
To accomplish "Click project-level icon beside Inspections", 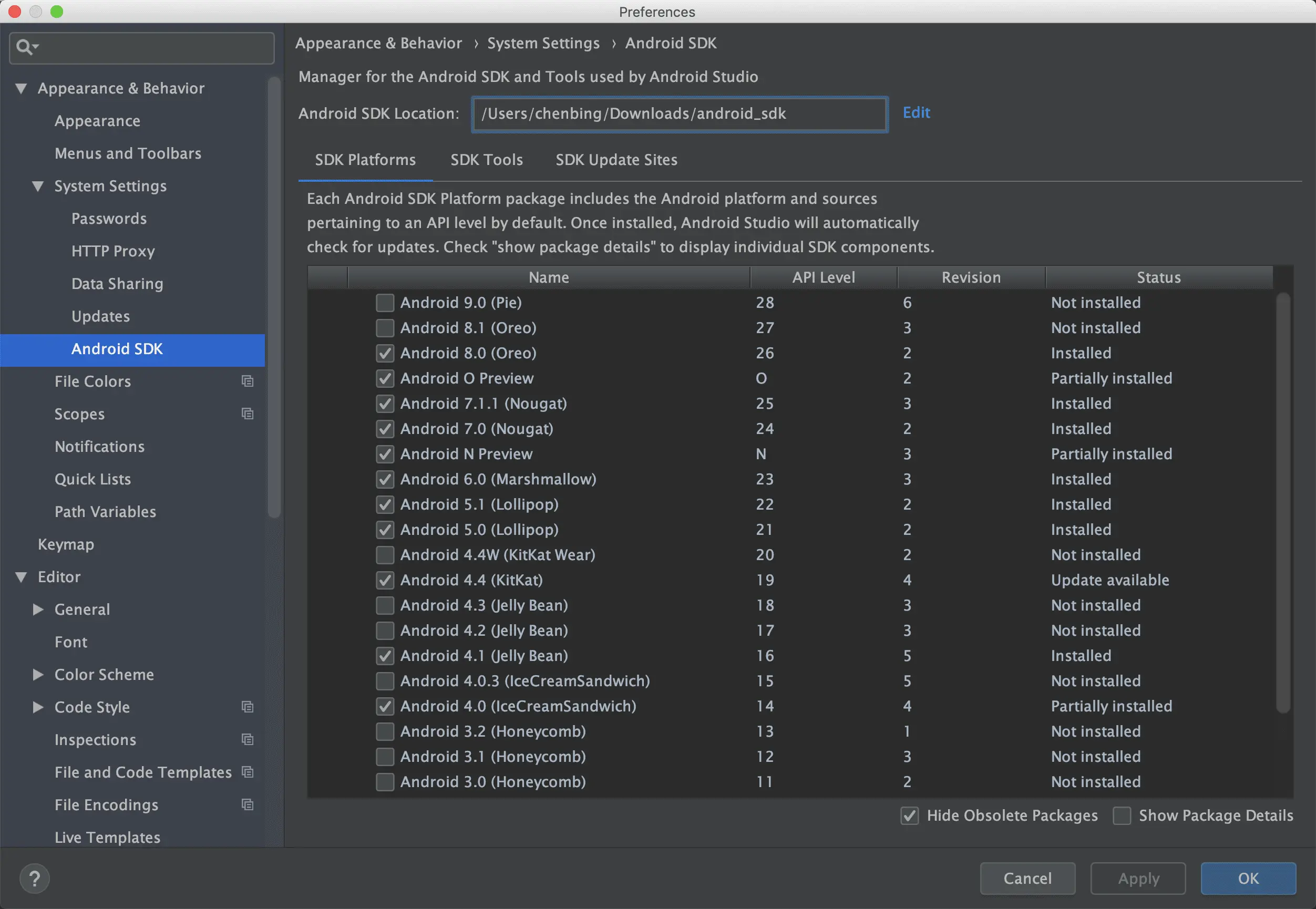I will [247, 739].
